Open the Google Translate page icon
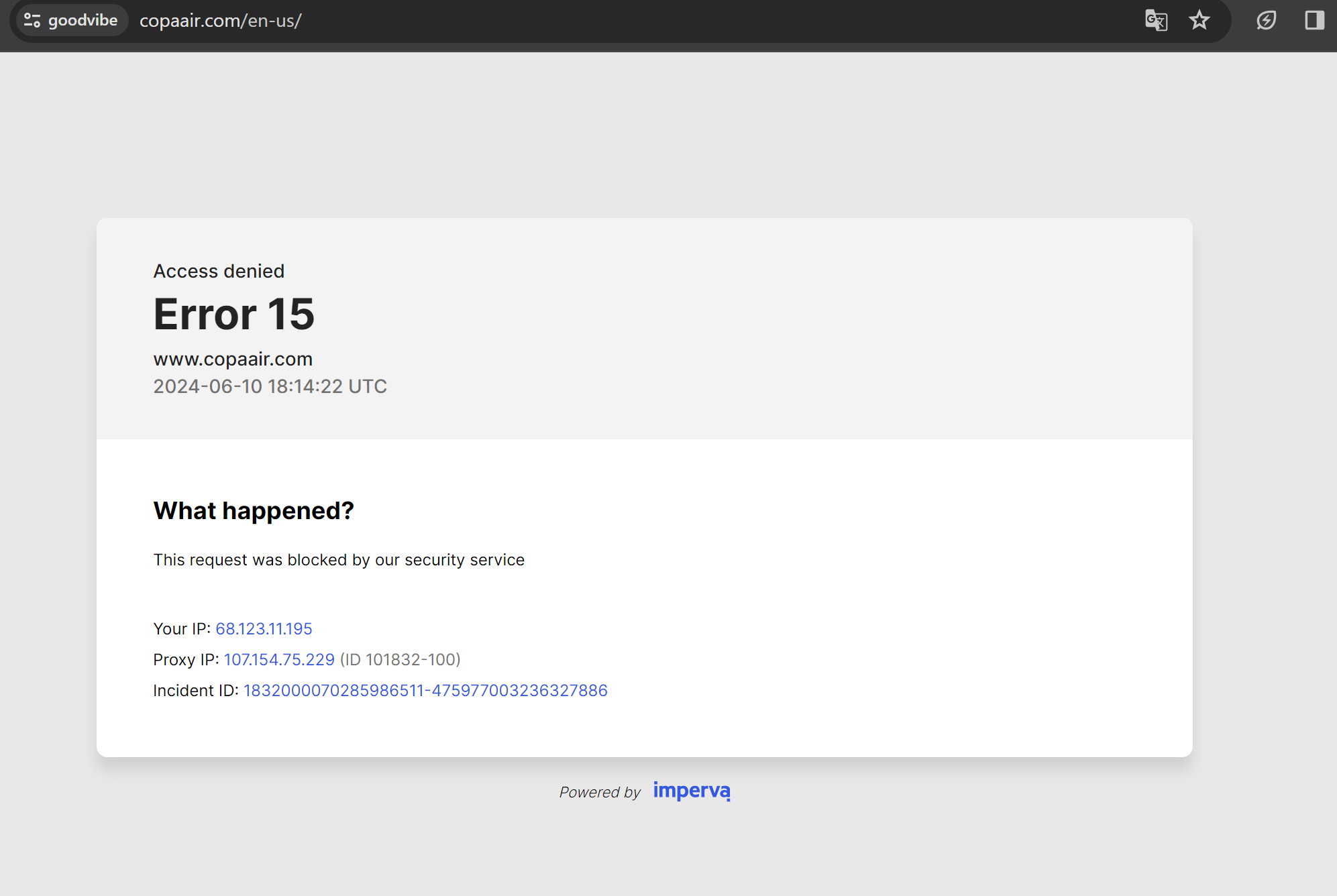1337x896 pixels. 1156,20
